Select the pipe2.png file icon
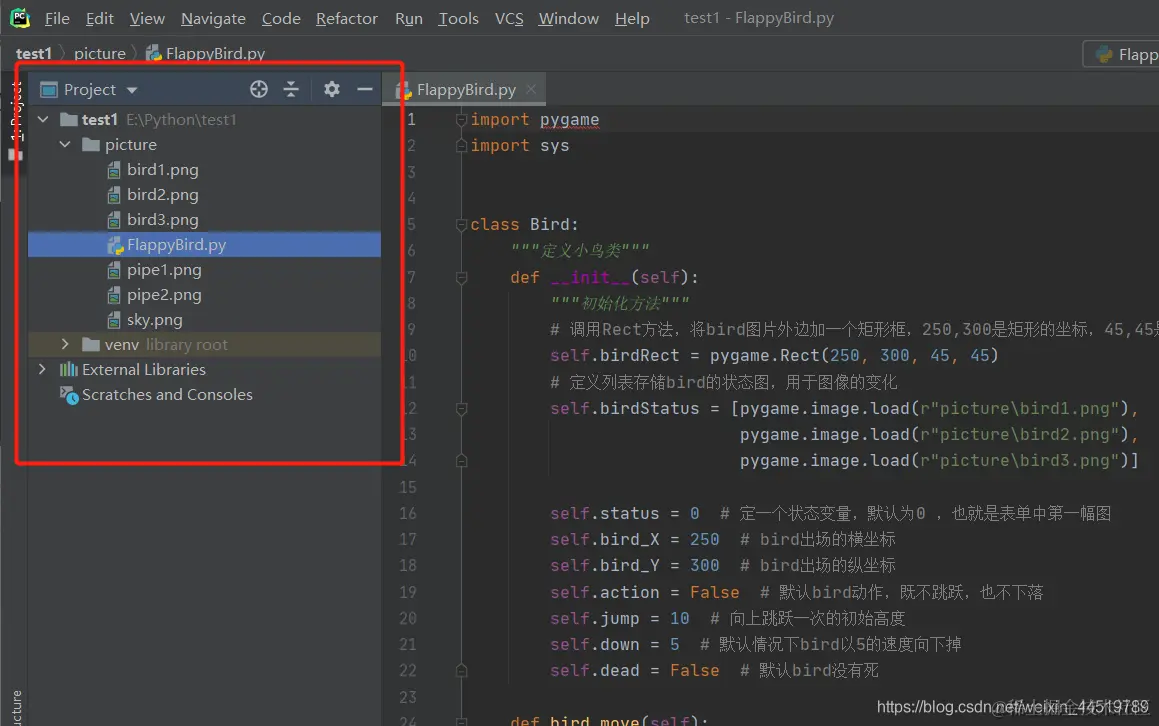The width and height of the screenshot is (1159, 726). [114, 296]
